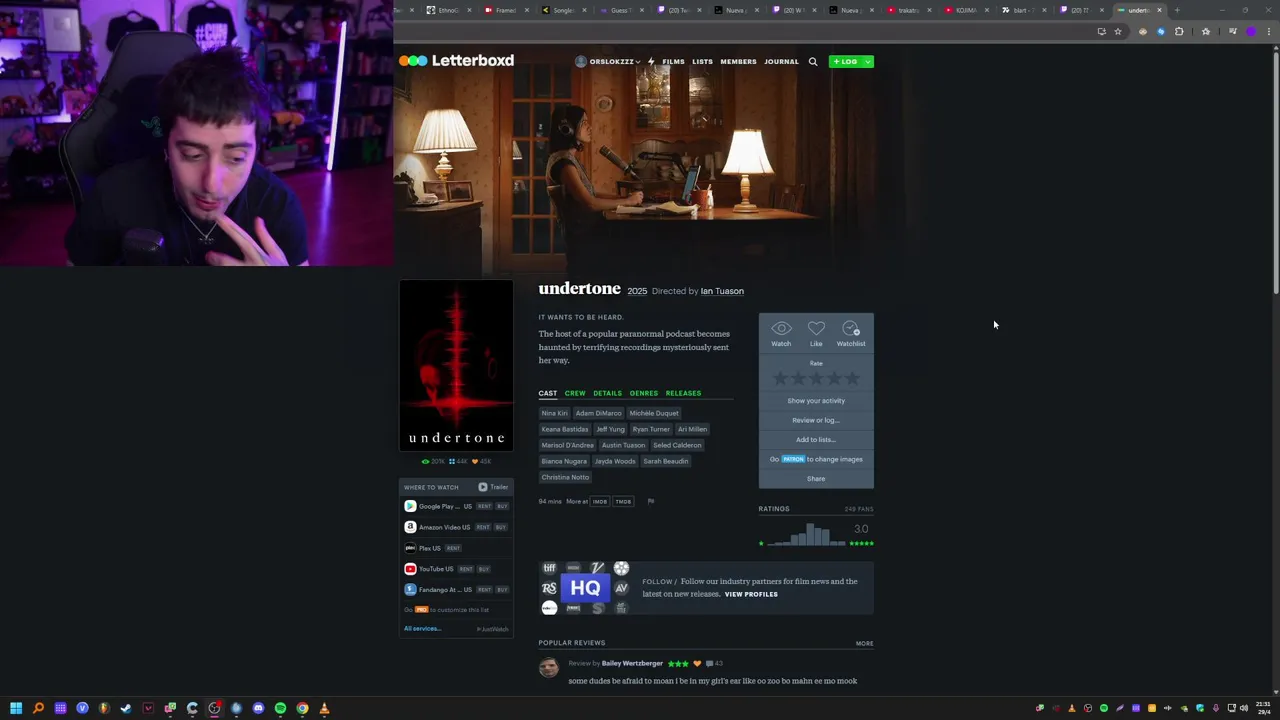Open the JOURNAL menu item
Viewport: 1280px width, 720px height.
(781, 62)
